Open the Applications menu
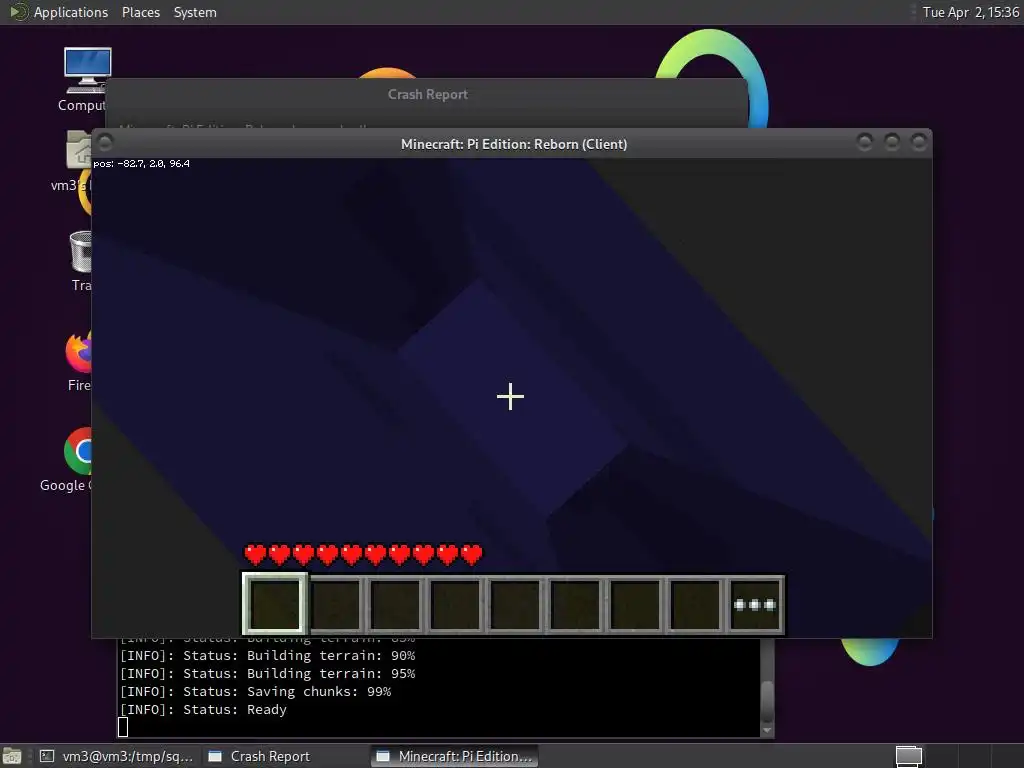Image resolution: width=1024 pixels, height=768 pixels. pyautogui.click(x=71, y=12)
